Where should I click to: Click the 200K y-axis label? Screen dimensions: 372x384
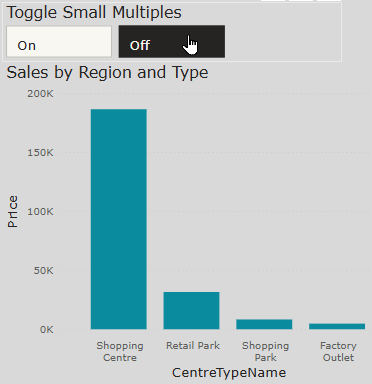[40, 94]
